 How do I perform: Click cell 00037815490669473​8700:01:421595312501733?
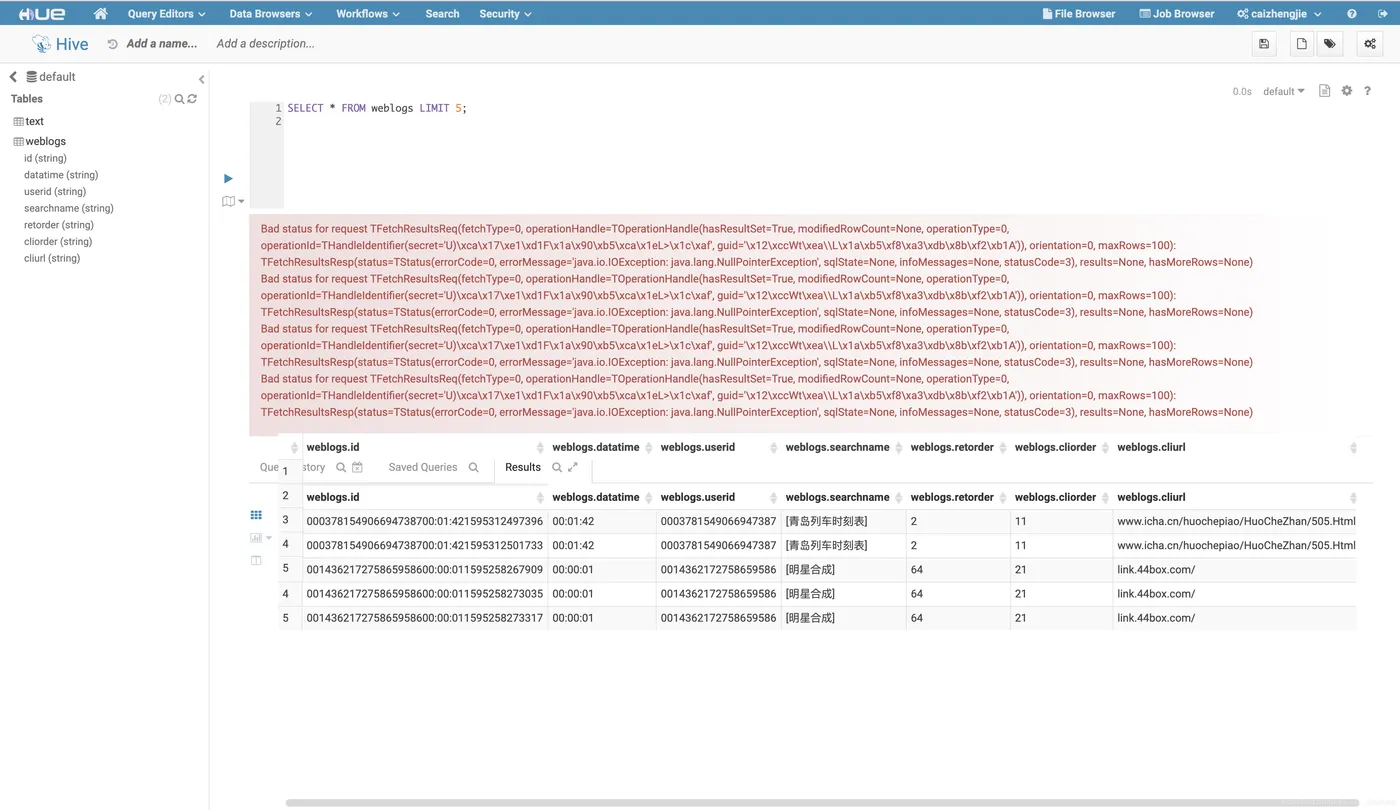(x=424, y=545)
